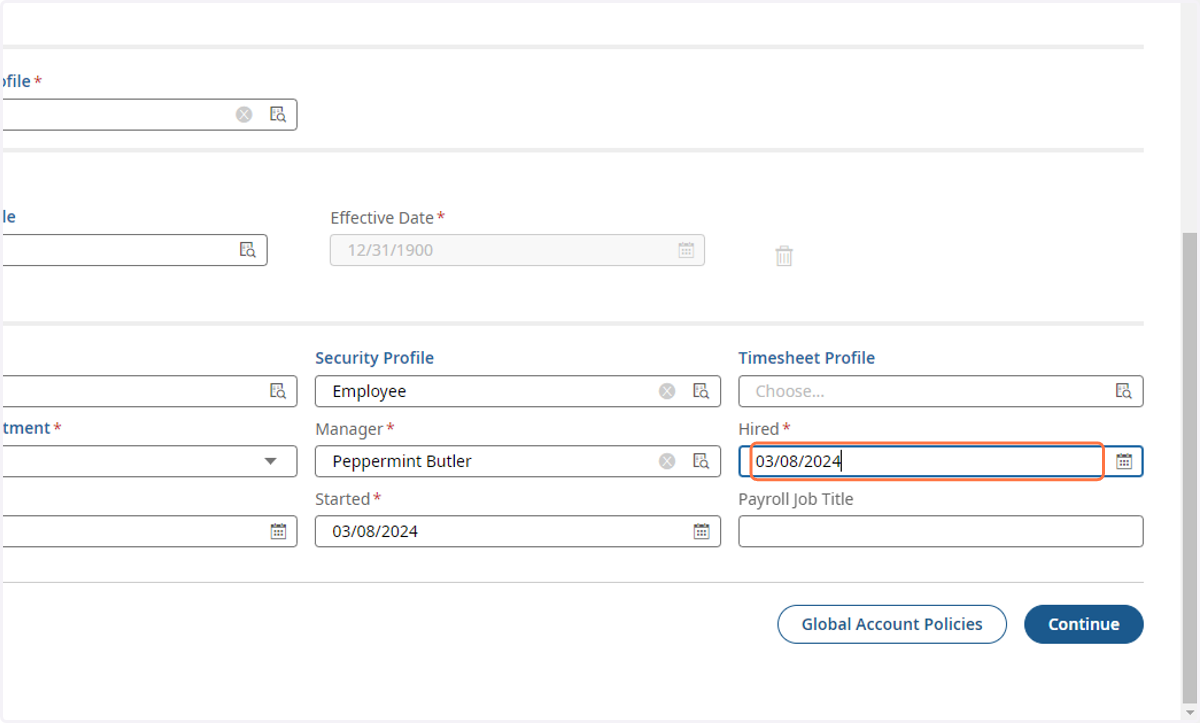The height and width of the screenshot is (723, 1200).
Task: Click the Timesheet Profile Choose field
Action: coord(941,391)
